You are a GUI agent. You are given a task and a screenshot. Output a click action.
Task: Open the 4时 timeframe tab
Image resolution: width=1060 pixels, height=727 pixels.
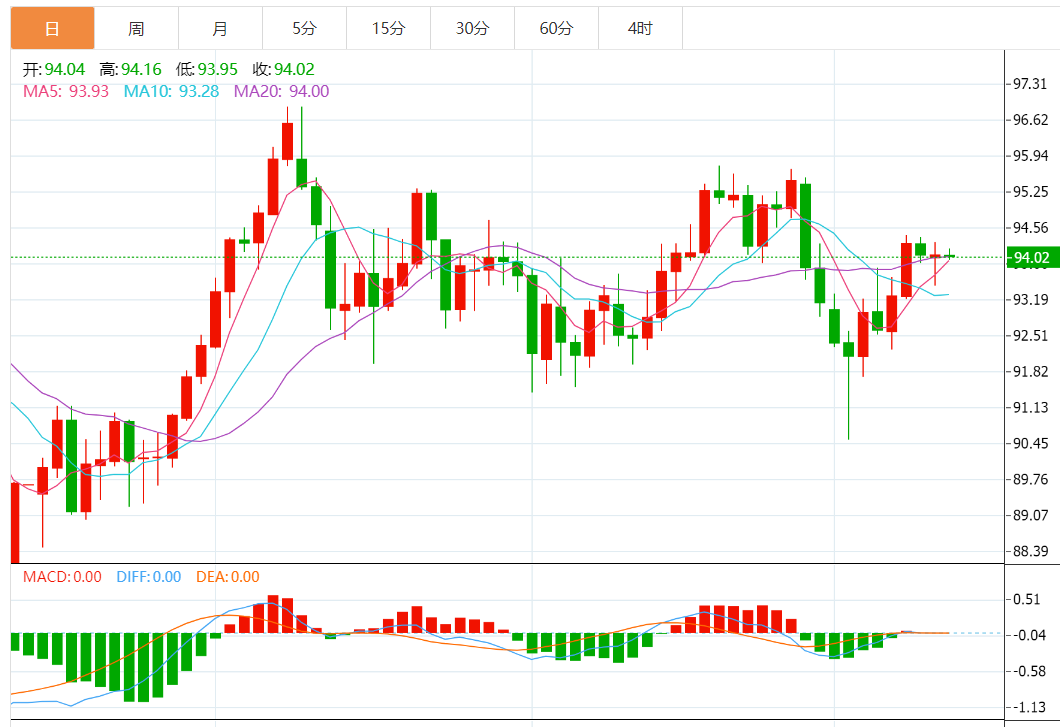[640, 28]
